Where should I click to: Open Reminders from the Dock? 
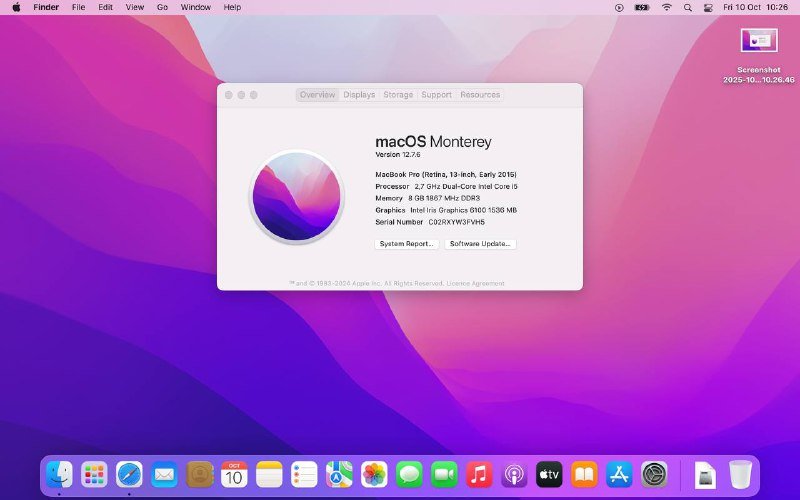(304, 474)
